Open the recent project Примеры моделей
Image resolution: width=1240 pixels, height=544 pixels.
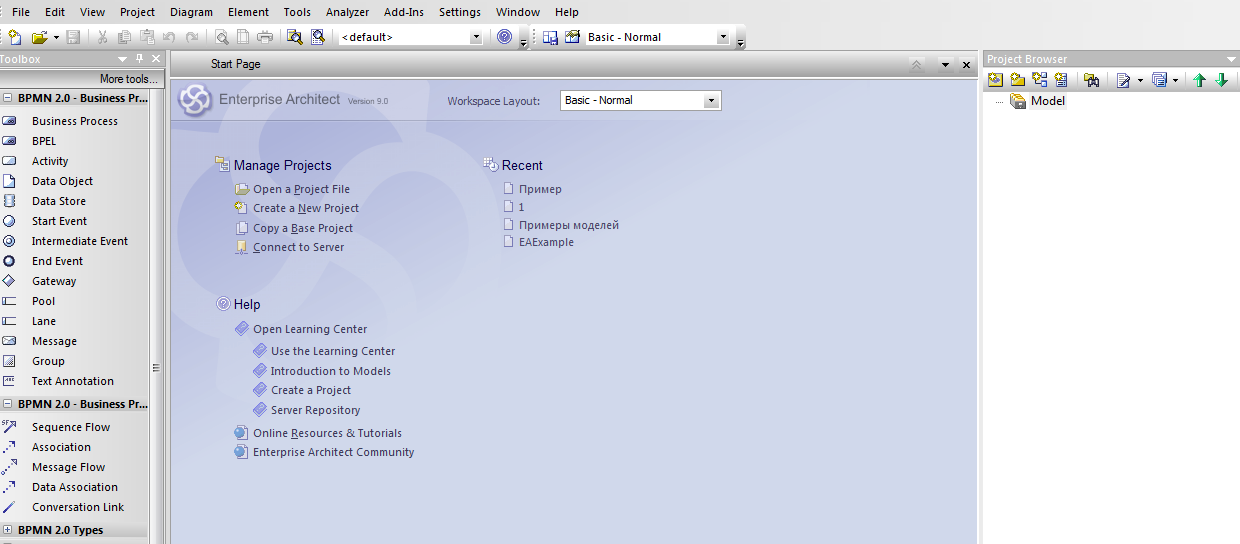click(x=569, y=225)
